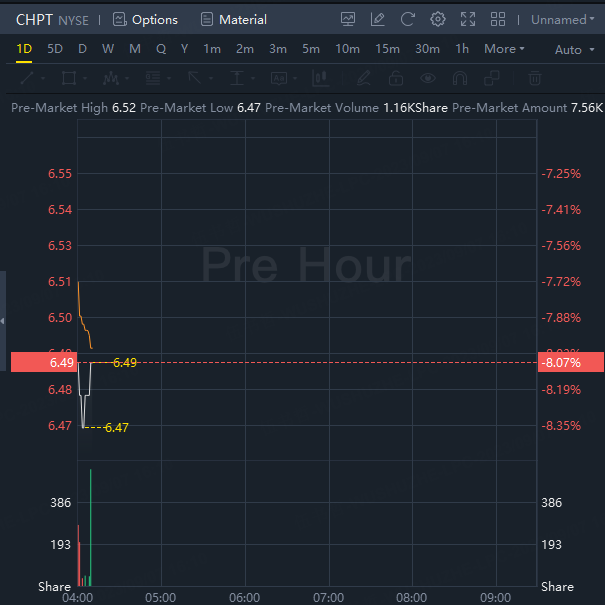Collapse the left side panel handle
The image size is (605, 605).
[x=3, y=320]
